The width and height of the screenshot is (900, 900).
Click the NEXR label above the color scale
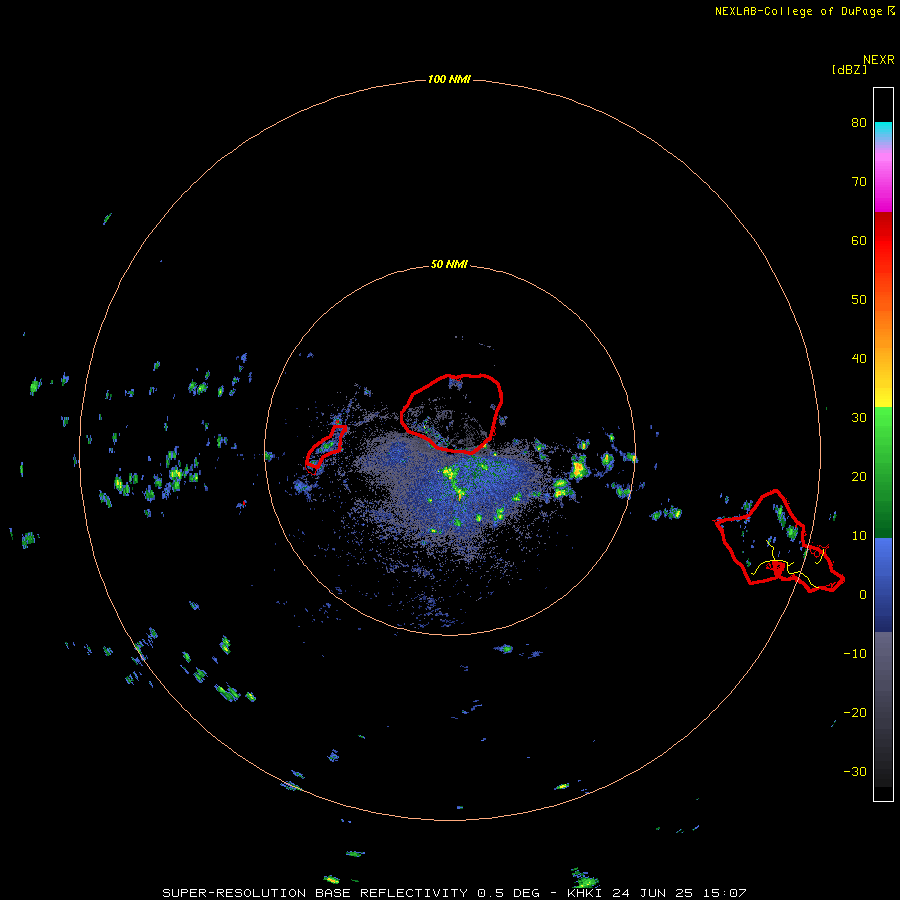click(x=879, y=60)
